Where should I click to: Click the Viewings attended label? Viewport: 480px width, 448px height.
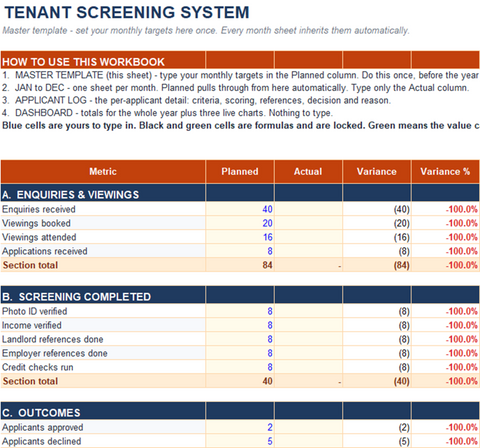(39, 237)
